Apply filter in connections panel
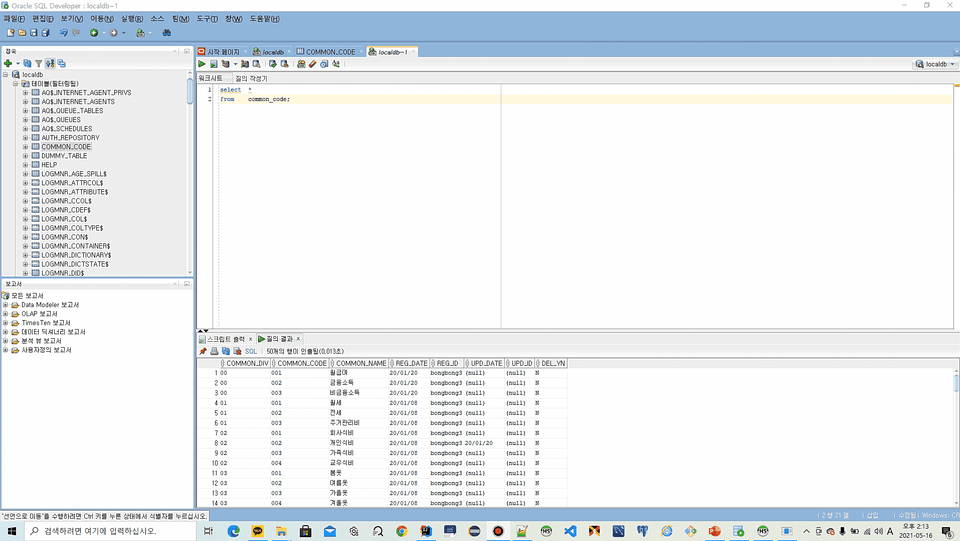The width and height of the screenshot is (960, 541). tap(39, 63)
